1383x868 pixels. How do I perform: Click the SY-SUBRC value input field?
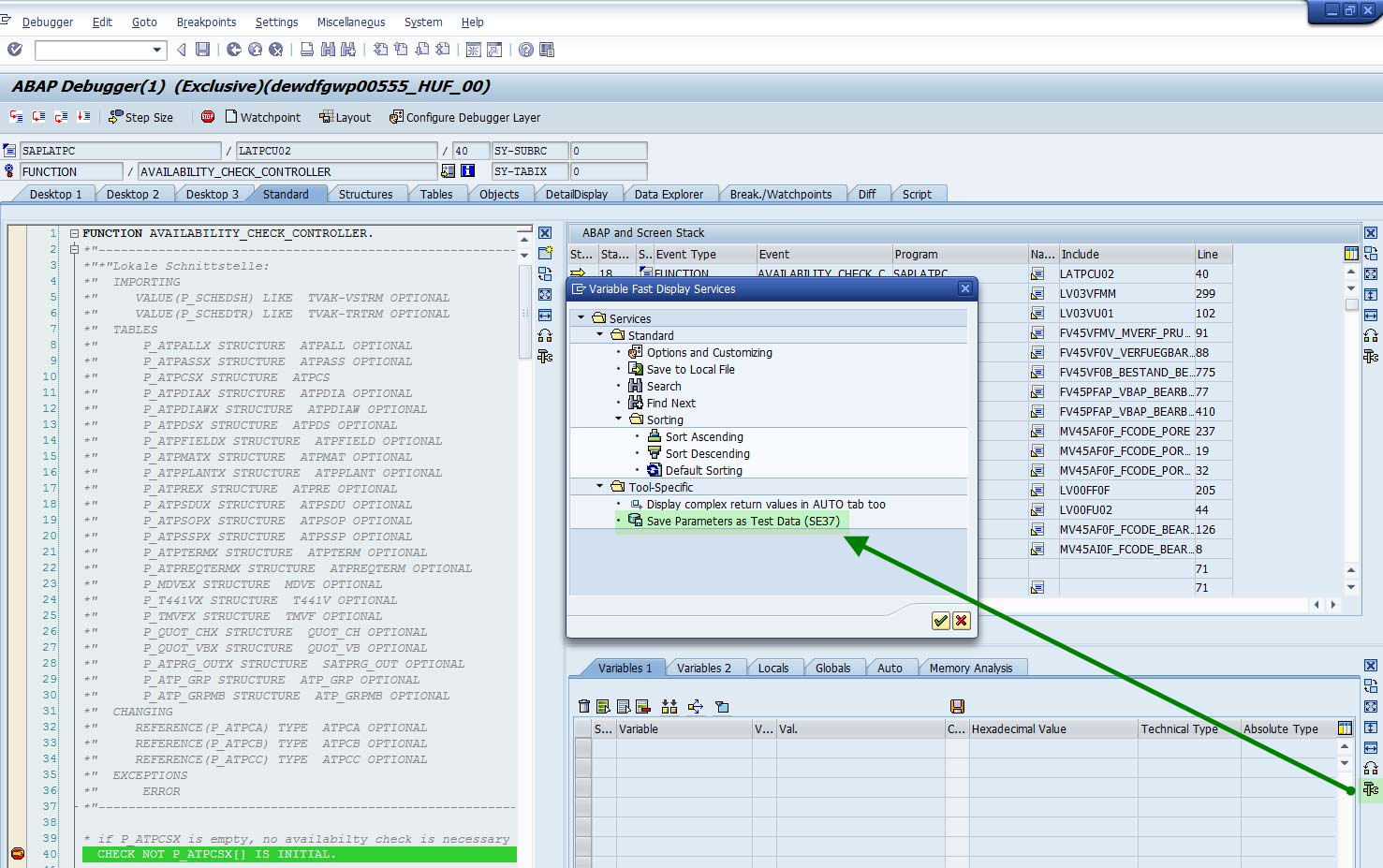(609, 151)
